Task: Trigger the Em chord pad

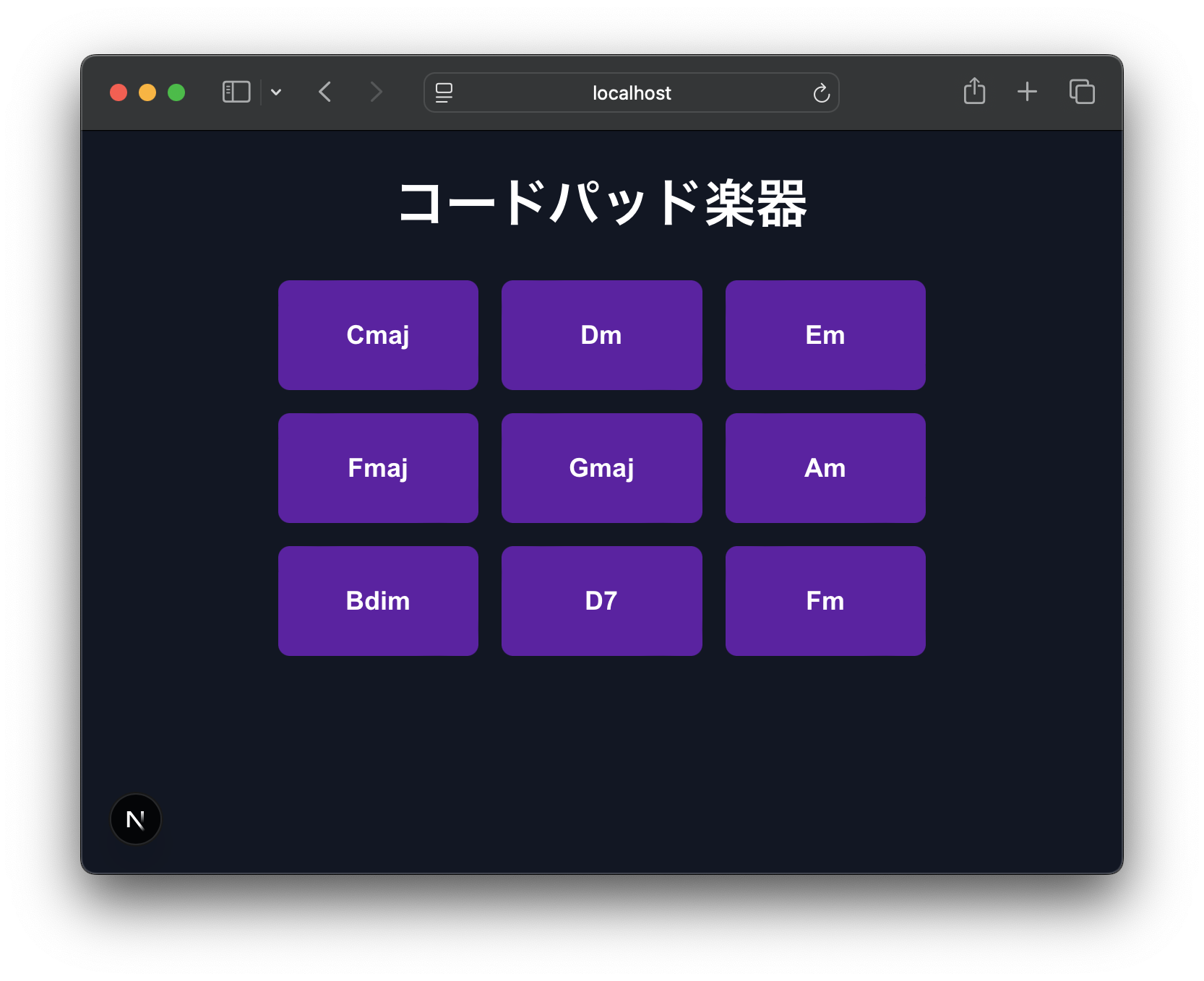Action: pos(825,335)
